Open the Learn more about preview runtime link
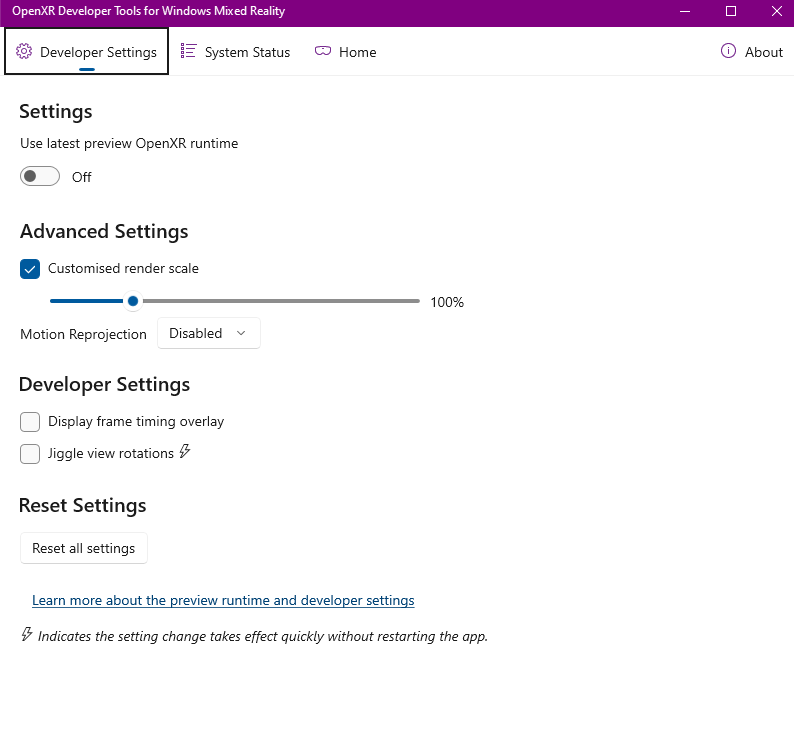 (x=223, y=600)
